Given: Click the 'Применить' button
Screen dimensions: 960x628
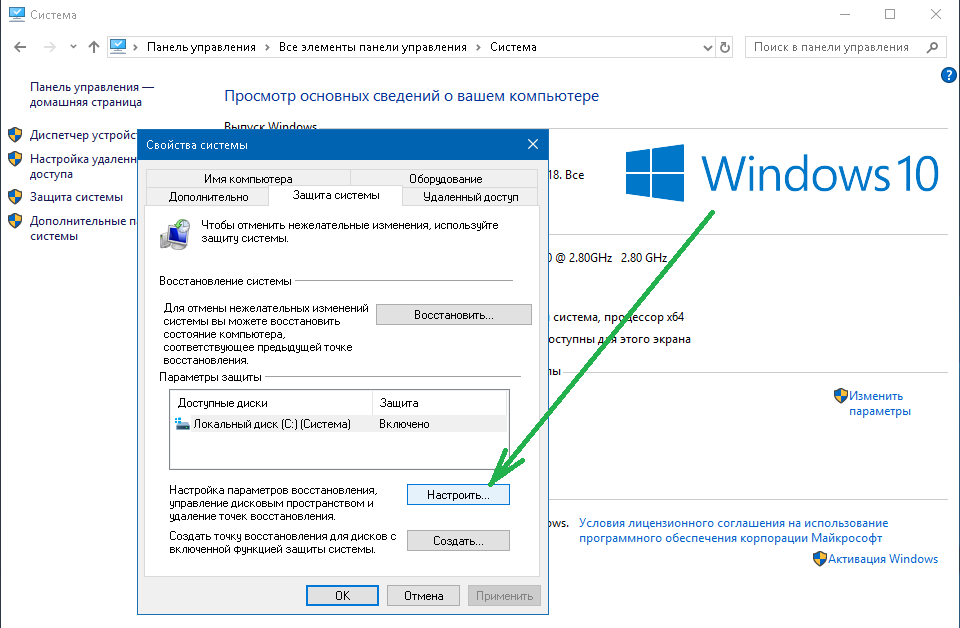Looking at the screenshot, I should point(504,596).
